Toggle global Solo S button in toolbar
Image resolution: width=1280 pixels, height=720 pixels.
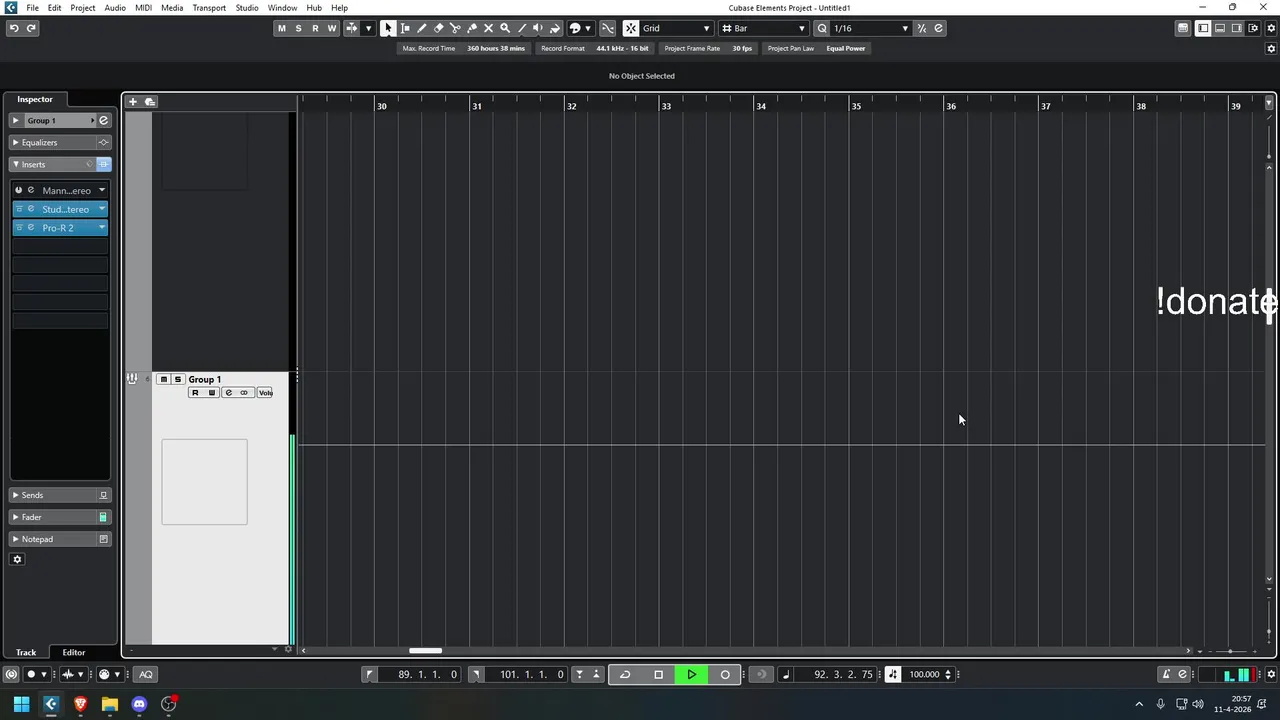click(298, 28)
